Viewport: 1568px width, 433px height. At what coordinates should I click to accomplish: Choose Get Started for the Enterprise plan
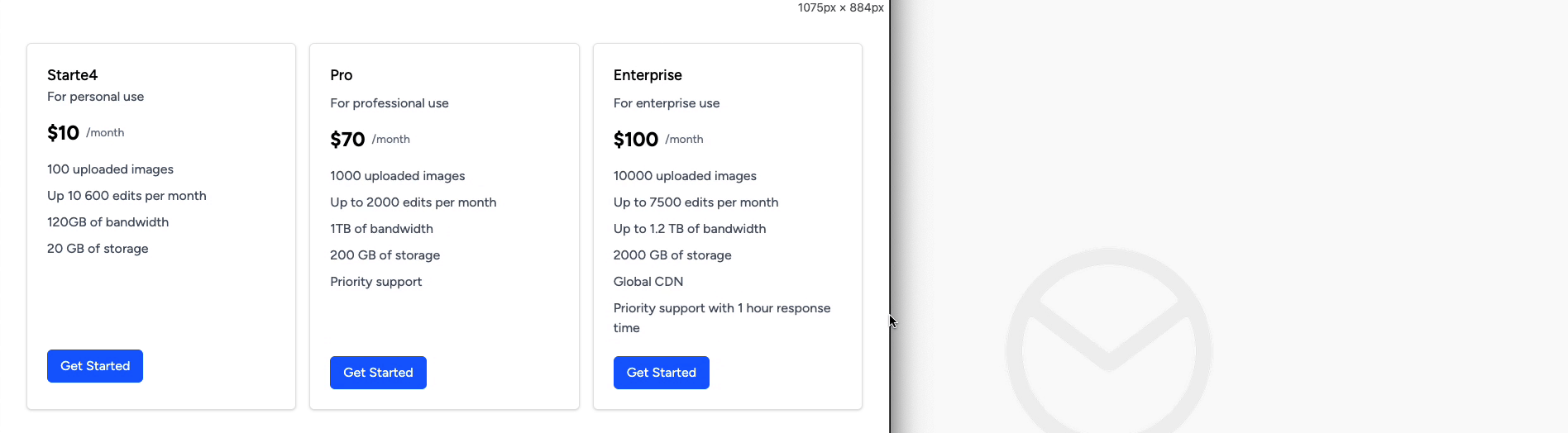[x=661, y=373]
